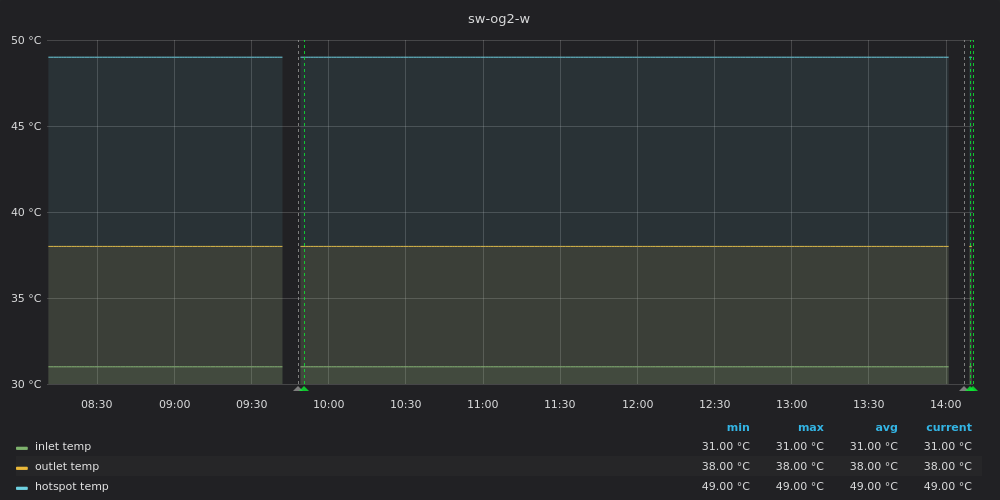Open the sw-og2-w panel title menu

[499, 19]
